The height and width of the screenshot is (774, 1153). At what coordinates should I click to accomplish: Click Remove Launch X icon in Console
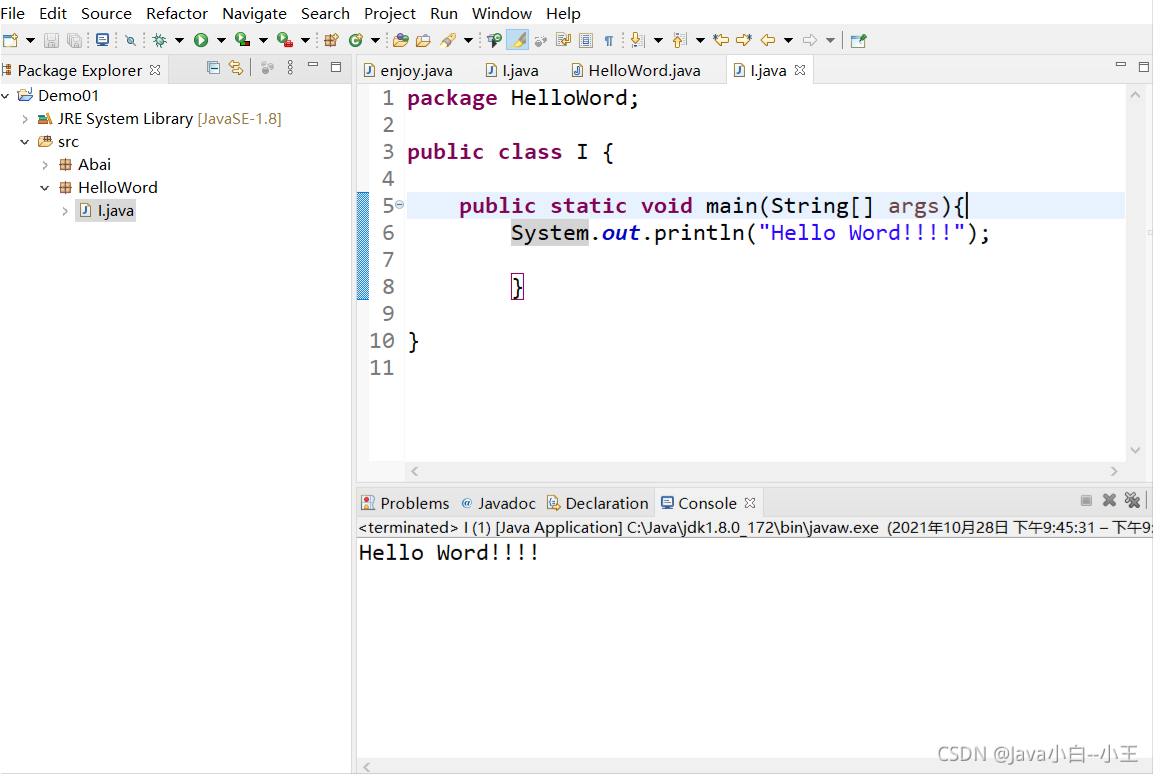tap(1110, 501)
